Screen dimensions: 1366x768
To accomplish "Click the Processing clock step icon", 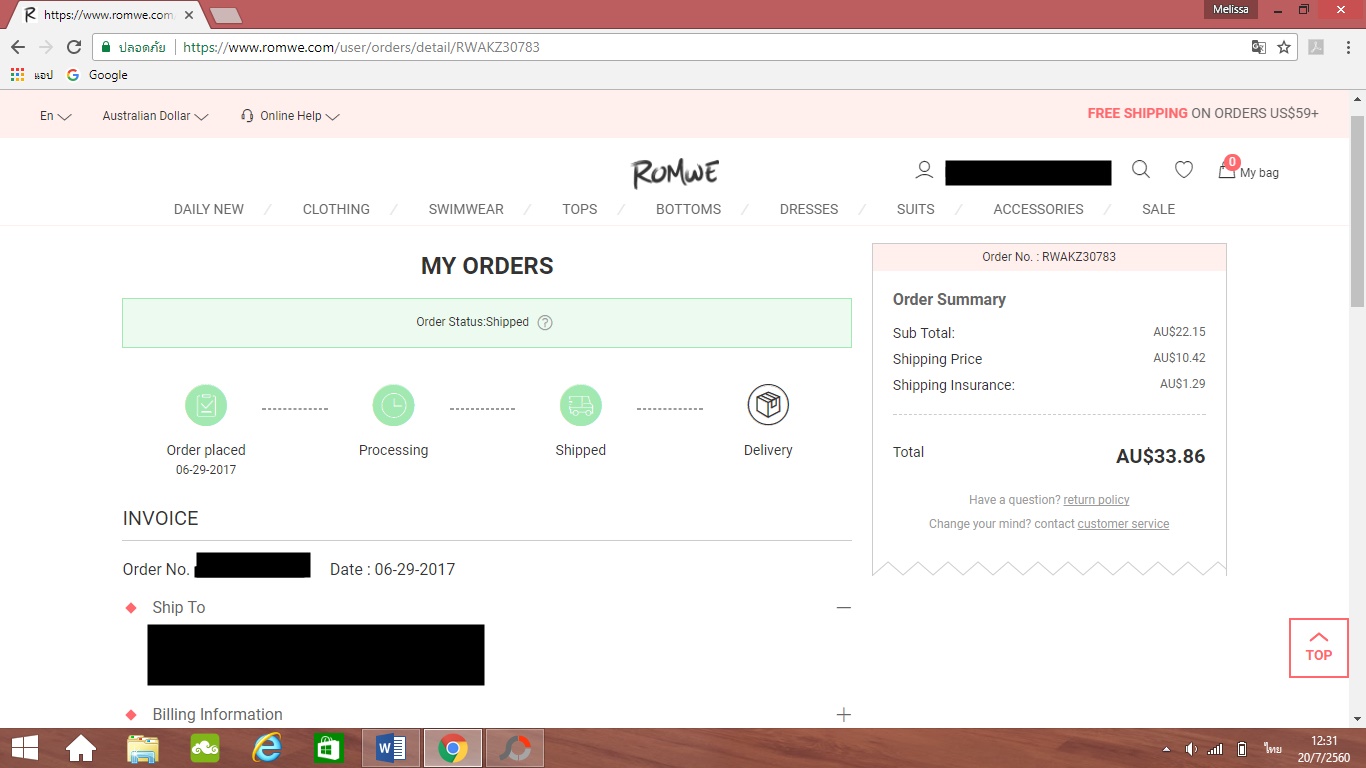I will 394,405.
